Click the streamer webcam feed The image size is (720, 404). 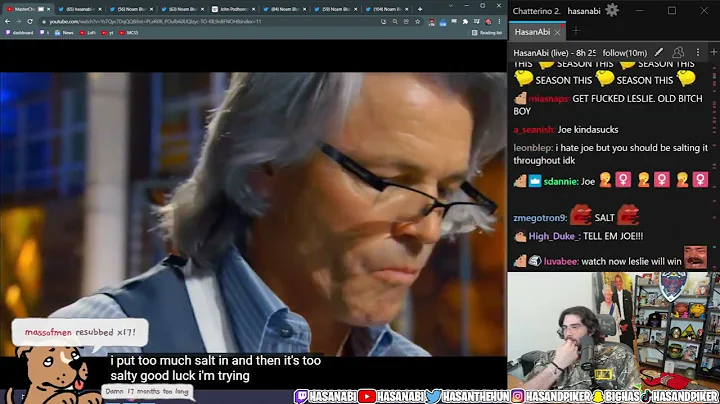(x=613, y=331)
